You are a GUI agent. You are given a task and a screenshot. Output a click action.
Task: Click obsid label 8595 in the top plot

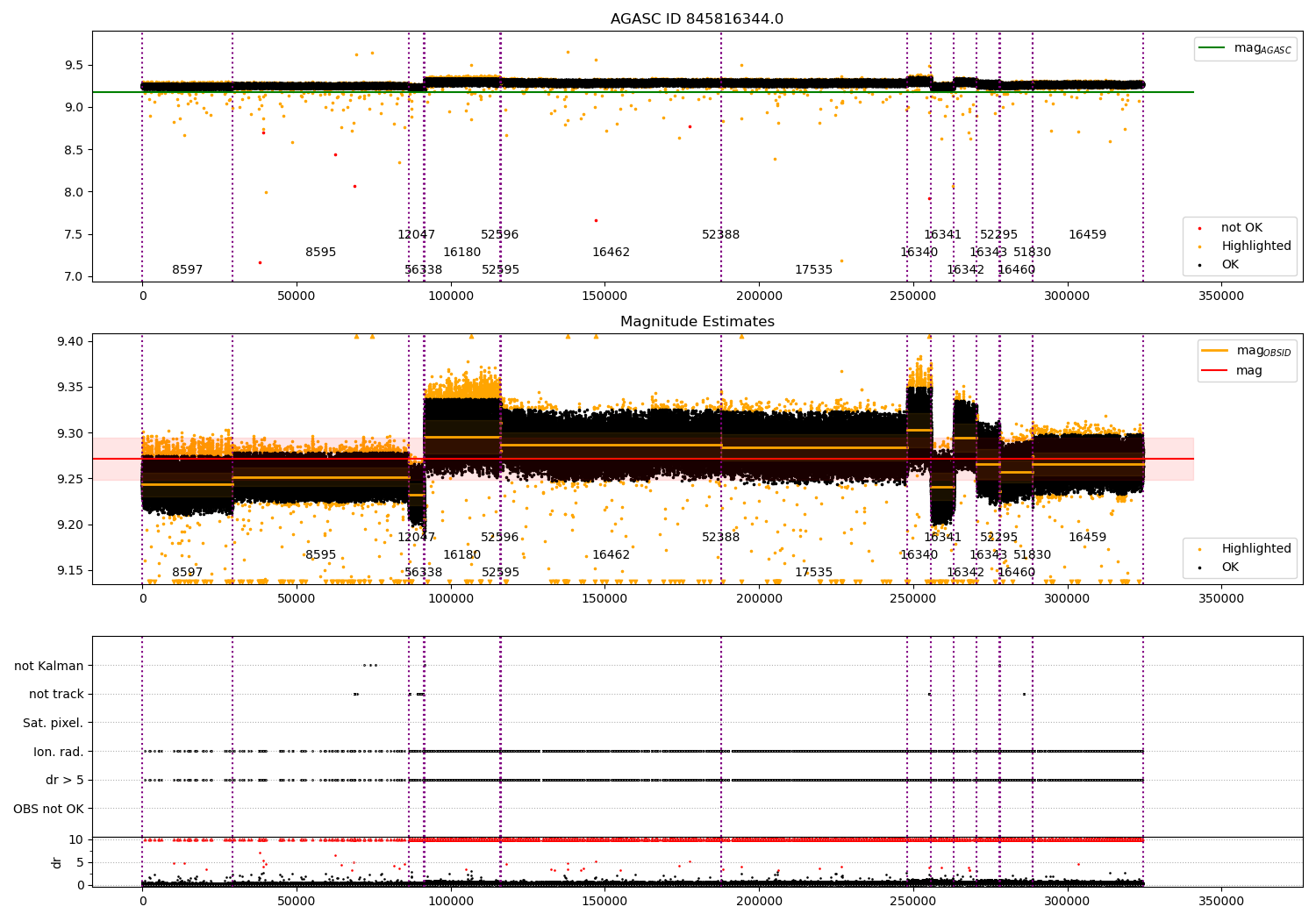click(x=321, y=253)
